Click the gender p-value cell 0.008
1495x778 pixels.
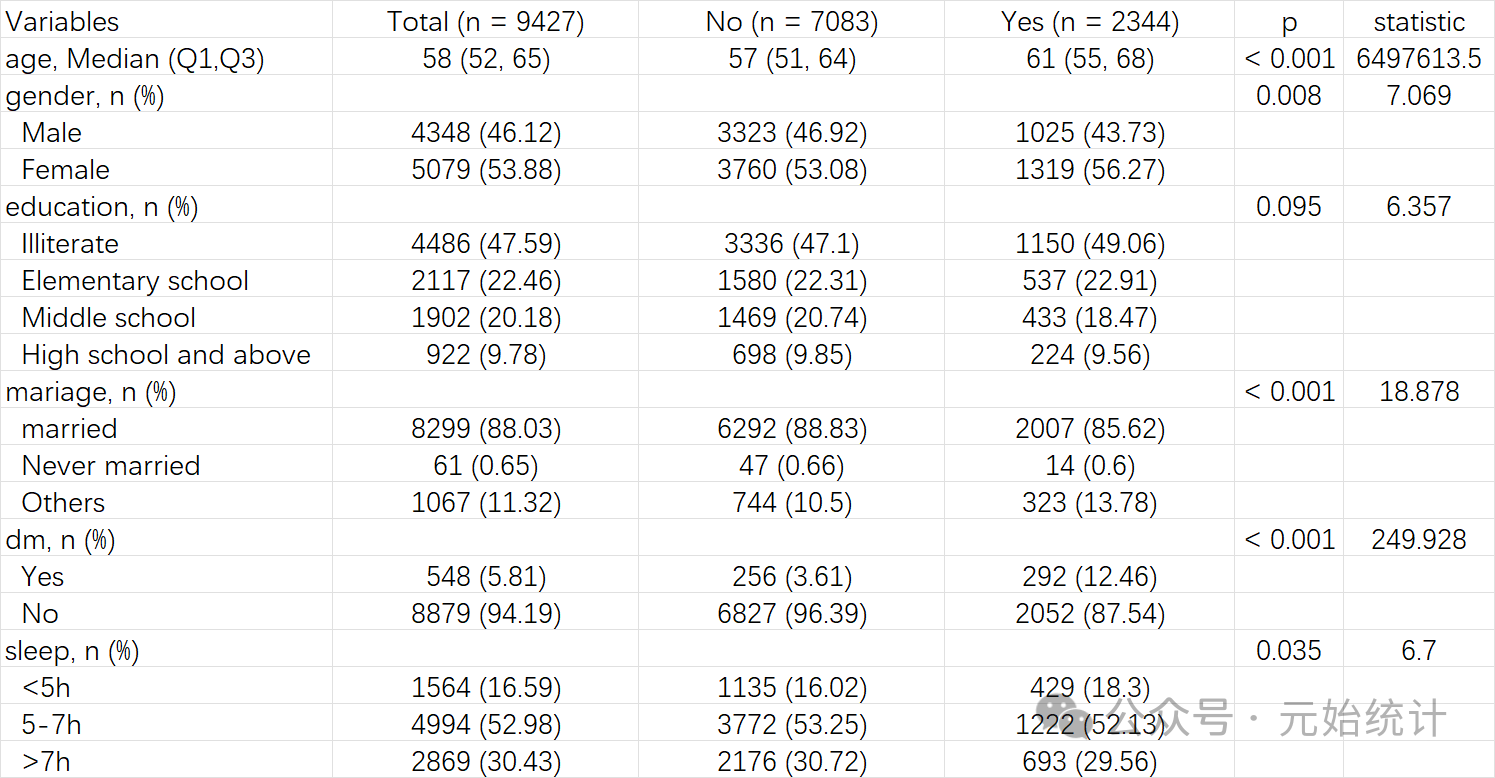1288,96
